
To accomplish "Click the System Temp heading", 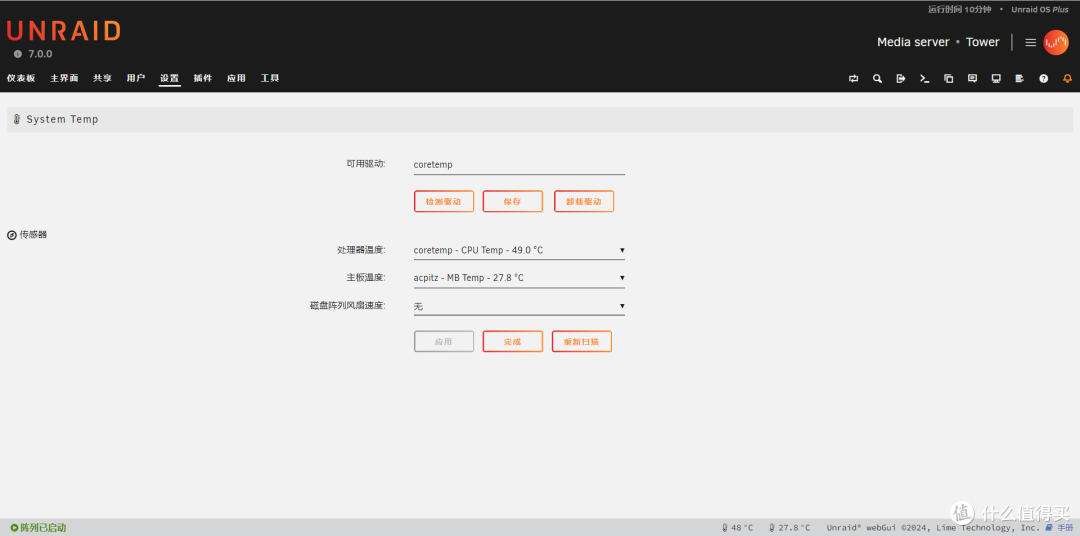I will [x=62, y=119].
